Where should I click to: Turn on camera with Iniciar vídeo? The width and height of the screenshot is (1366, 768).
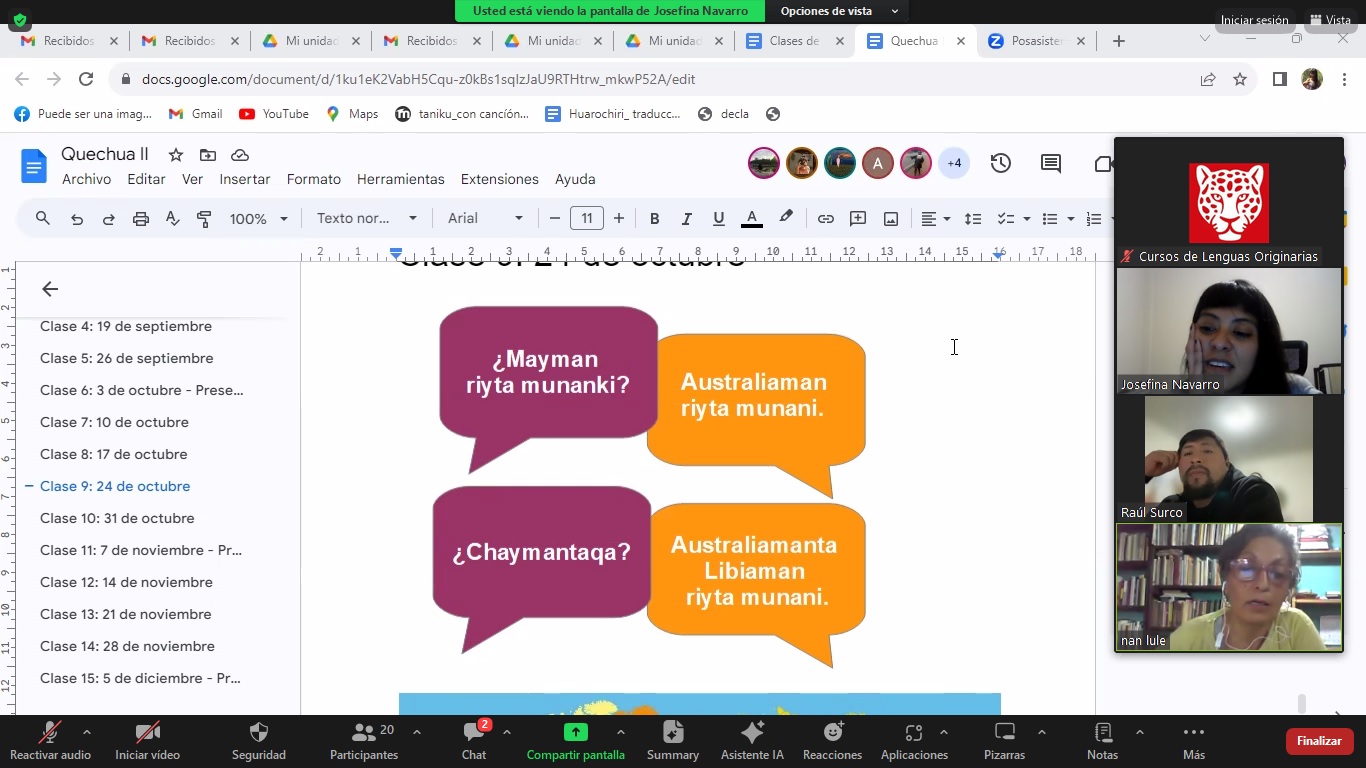point(147,741)
